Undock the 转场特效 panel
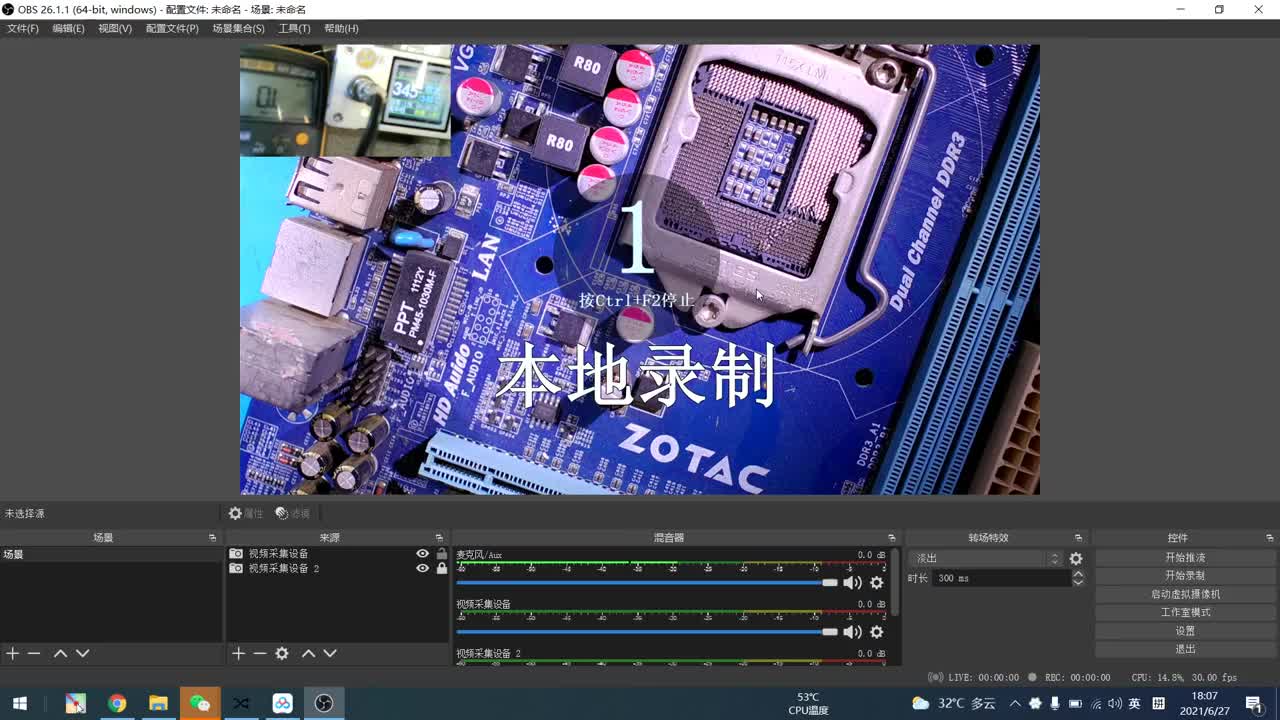This screenshot has width=1280, height=720. (x=1078, y=538)
